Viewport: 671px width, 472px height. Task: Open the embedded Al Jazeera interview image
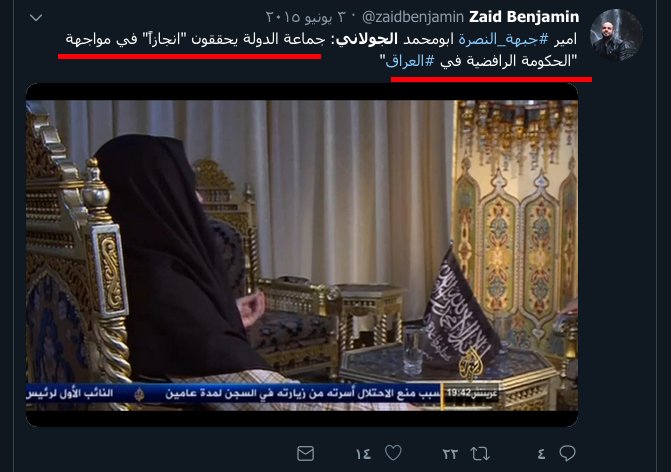tap(302, 255)
